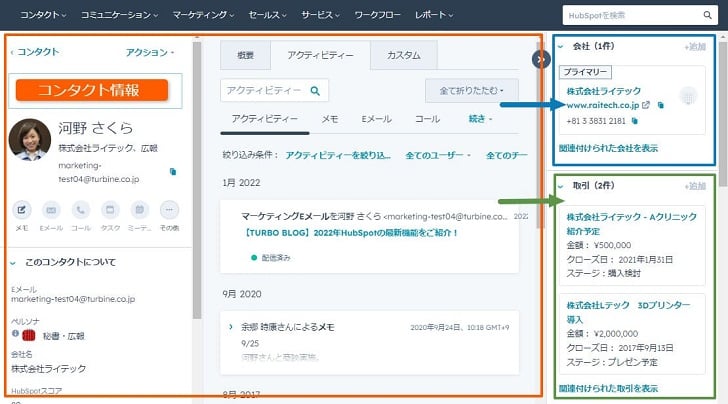Click the persona info icon
Screen dimensions: 728x404
point(15,333)
